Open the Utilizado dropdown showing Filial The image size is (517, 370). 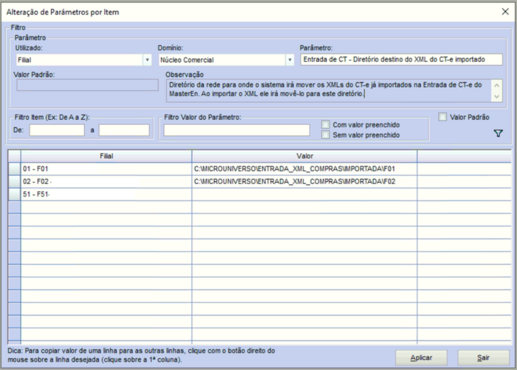[x=147, y=60]
